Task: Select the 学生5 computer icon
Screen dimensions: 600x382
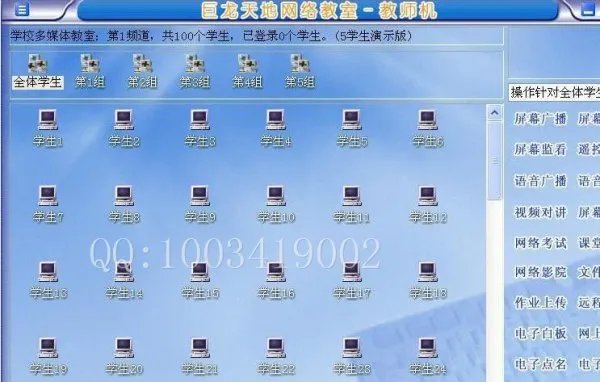Action: (x=352, y=120)
